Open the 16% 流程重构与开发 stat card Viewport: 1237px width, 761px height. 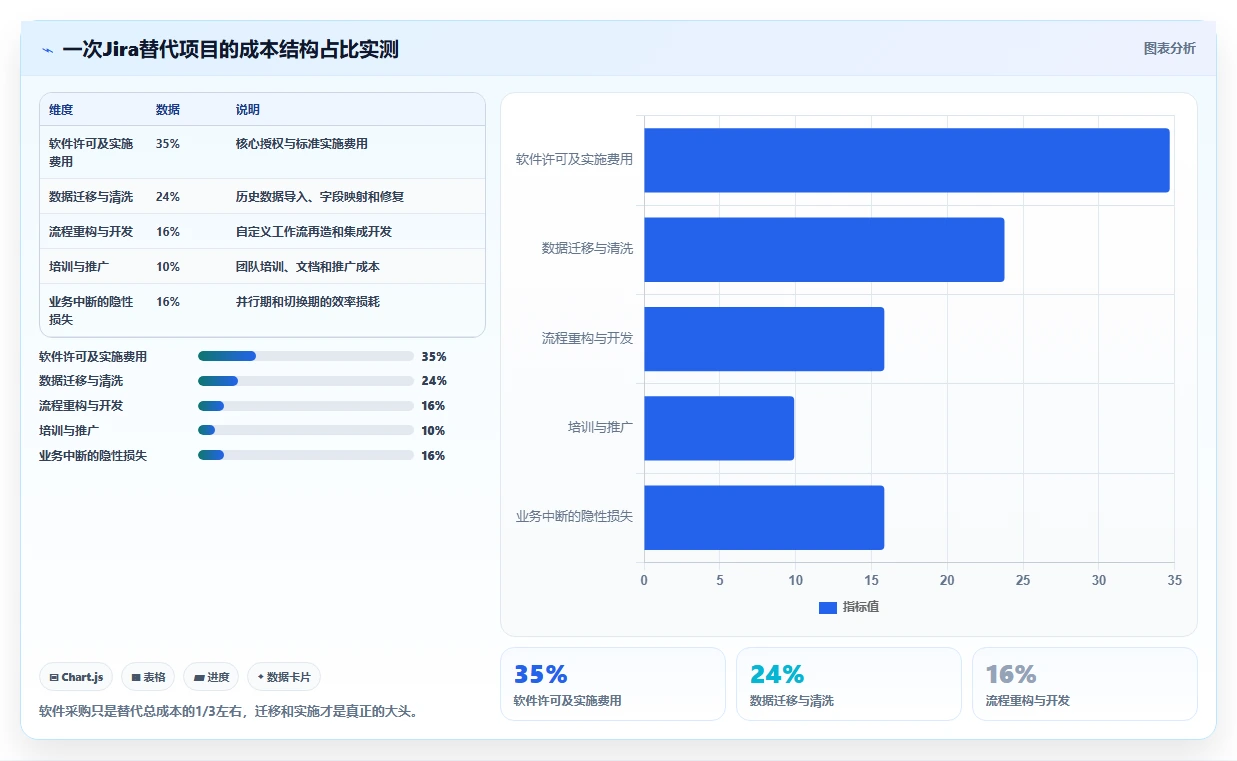coord(1085,684)
